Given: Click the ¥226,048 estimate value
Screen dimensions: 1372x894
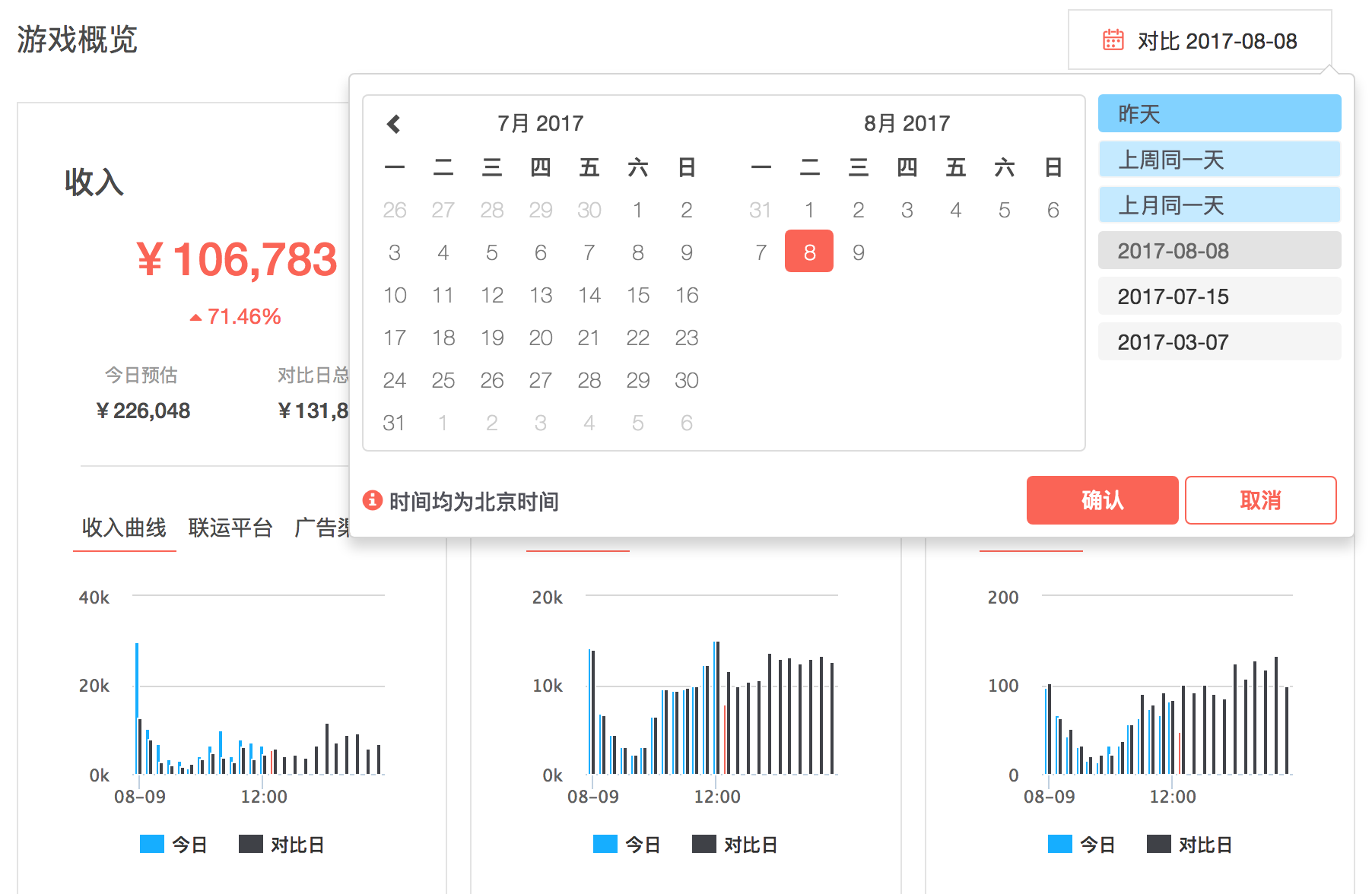Looking at the screenshot, I should pyautogui.click(x=143, y=411).
